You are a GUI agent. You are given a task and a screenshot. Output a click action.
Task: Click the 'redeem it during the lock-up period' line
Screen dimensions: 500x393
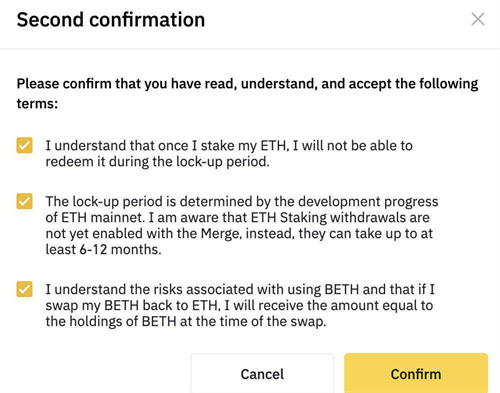click(x=157, y=162)
